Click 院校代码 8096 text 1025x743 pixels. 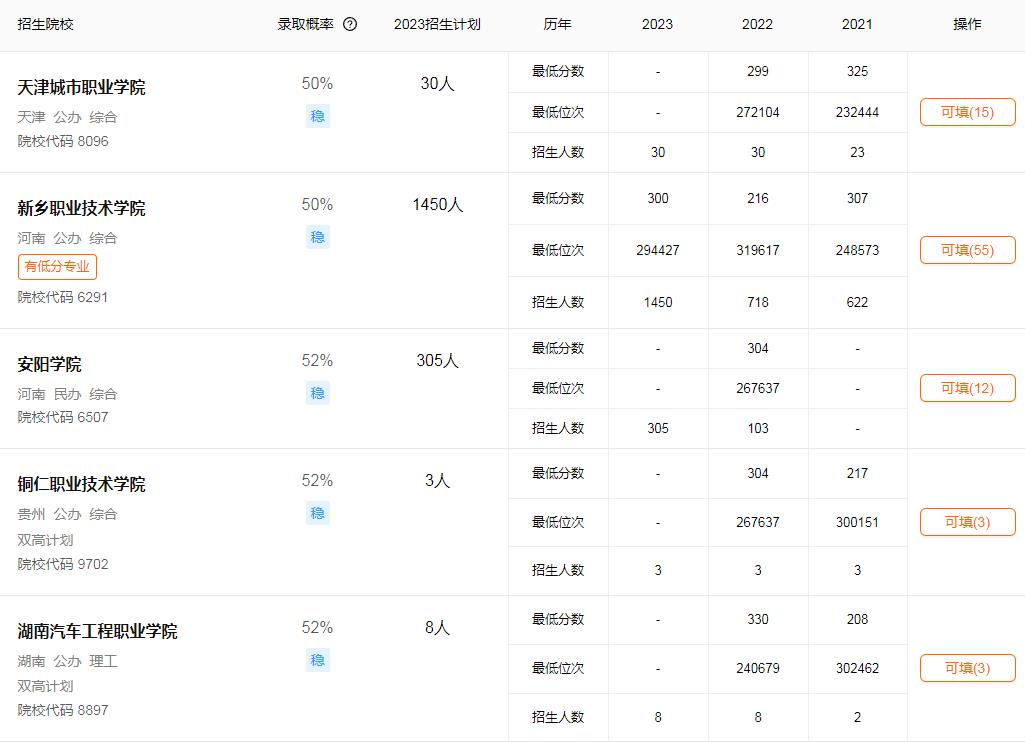(x=63, y=141)
